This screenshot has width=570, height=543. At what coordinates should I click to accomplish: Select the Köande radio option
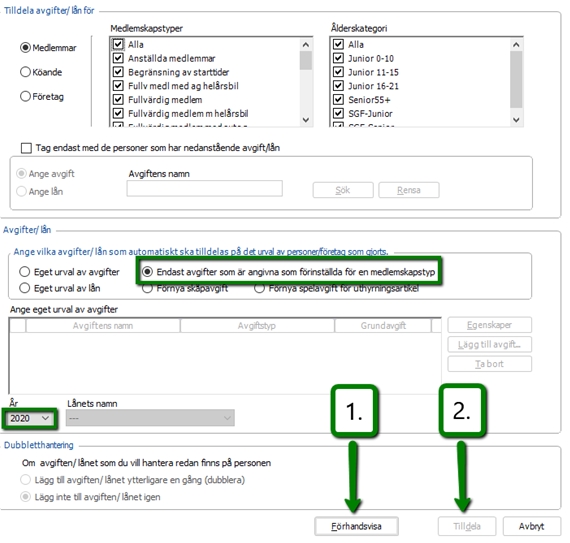coord(25,72)
